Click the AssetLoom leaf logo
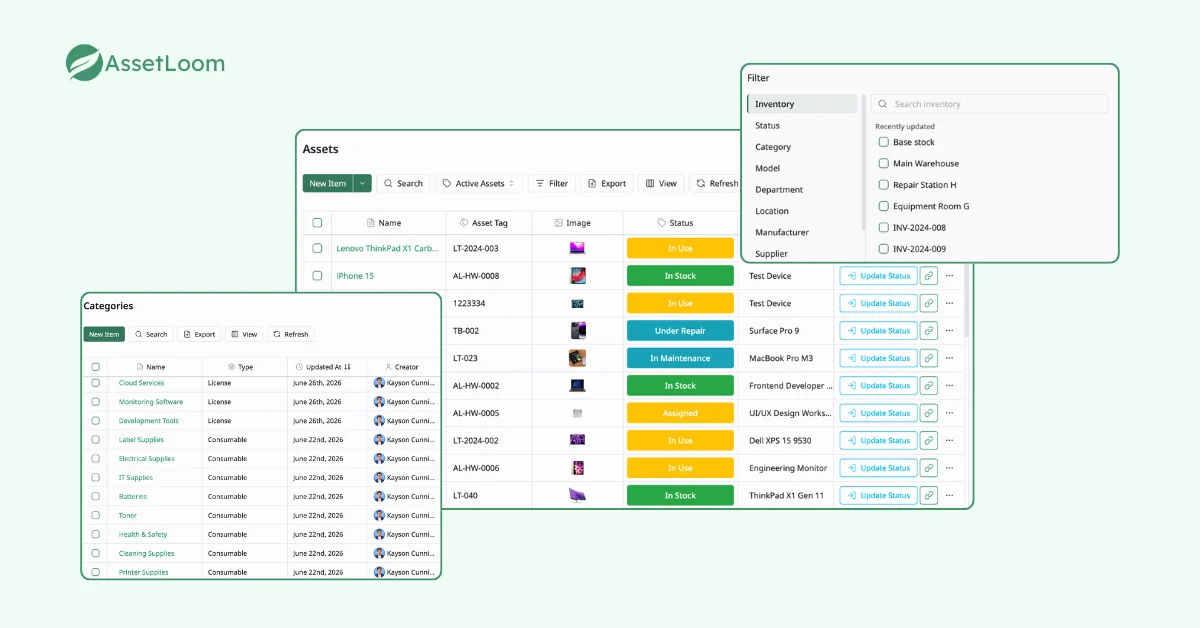Viewport: 1200px width, 628px height. [x=84, y=62]
